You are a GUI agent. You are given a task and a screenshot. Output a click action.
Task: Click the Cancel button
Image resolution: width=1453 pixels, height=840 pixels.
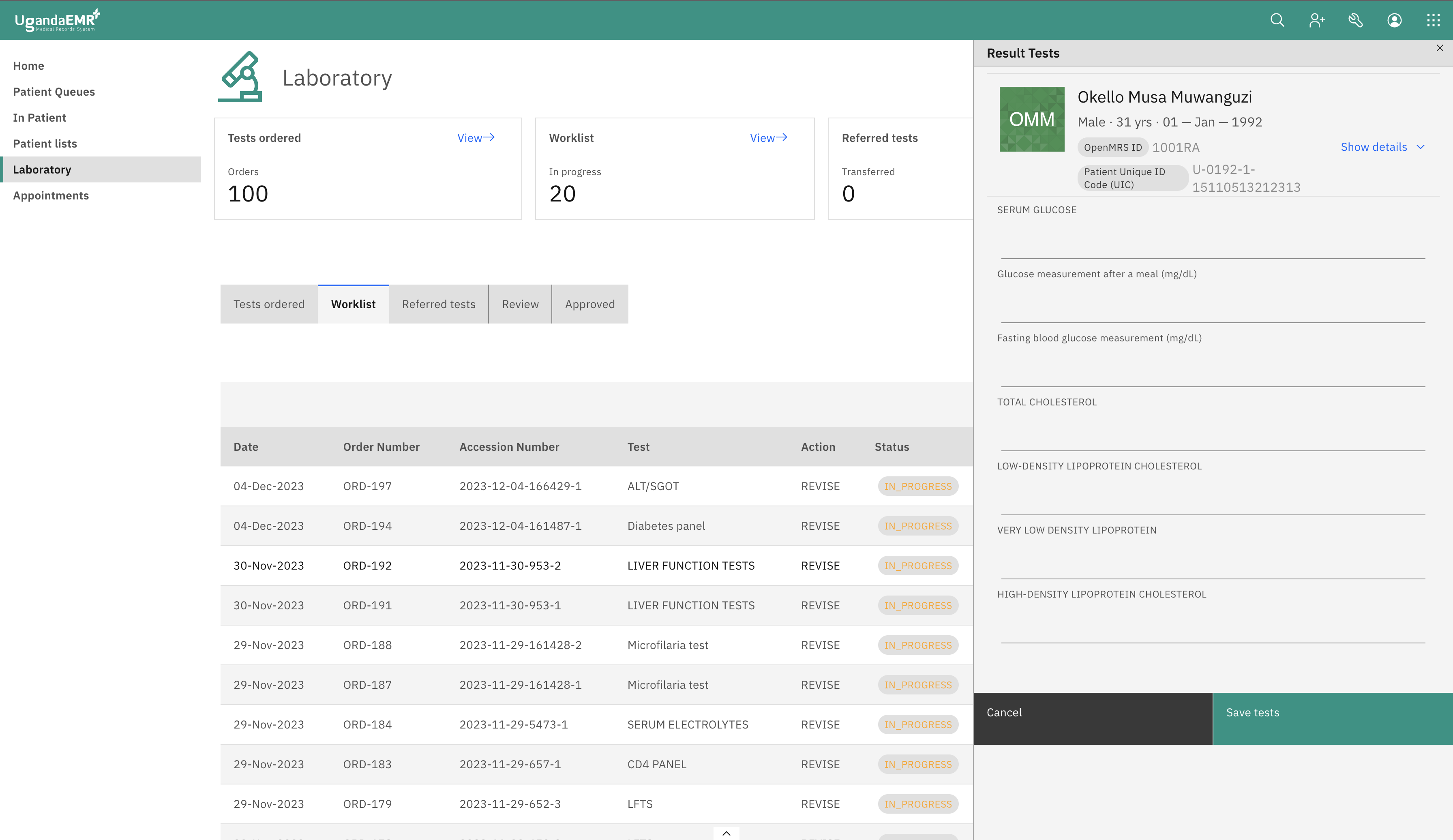click(1093, 713)
